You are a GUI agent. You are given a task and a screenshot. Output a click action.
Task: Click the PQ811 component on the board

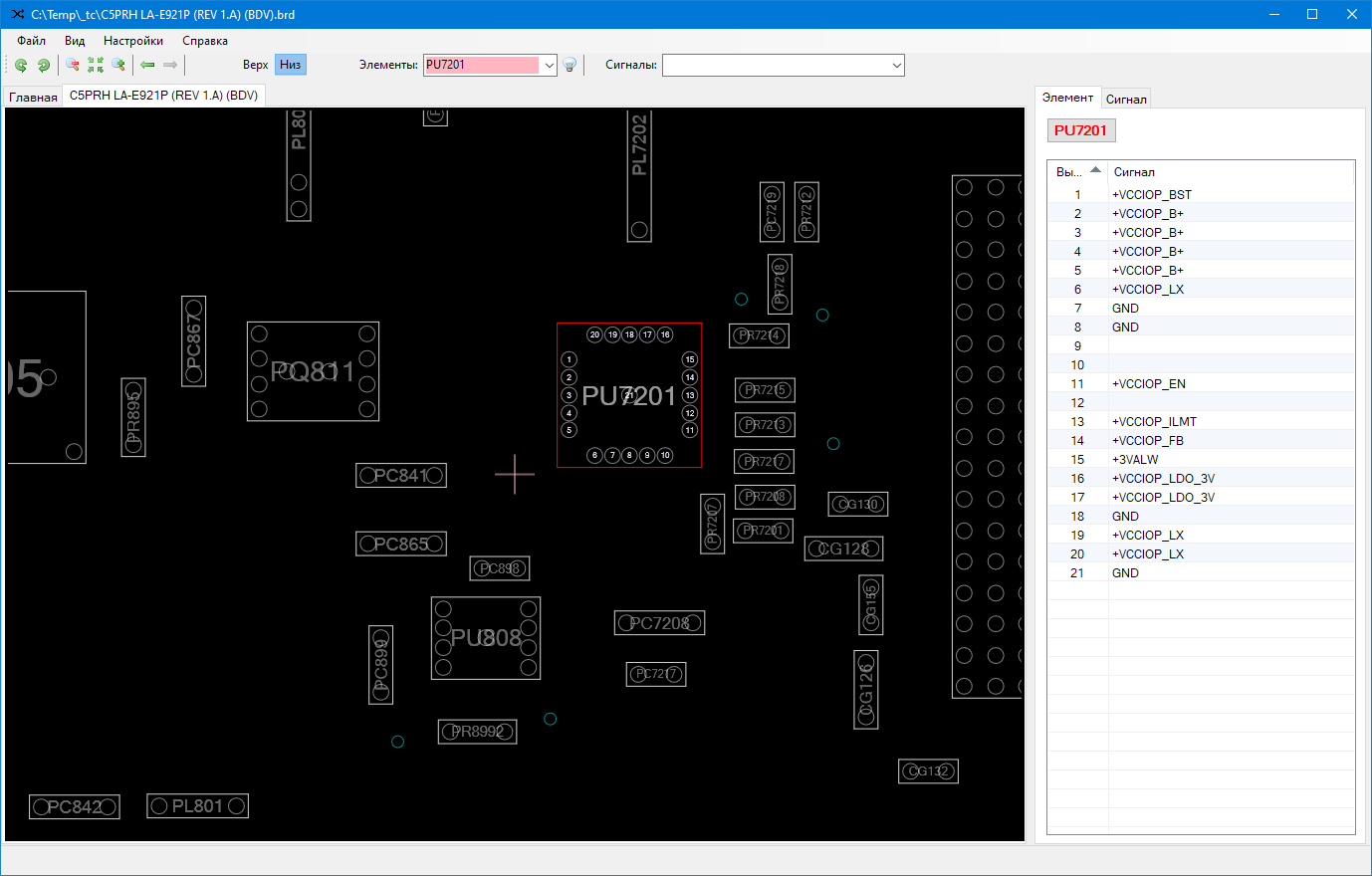coord(313,371)
